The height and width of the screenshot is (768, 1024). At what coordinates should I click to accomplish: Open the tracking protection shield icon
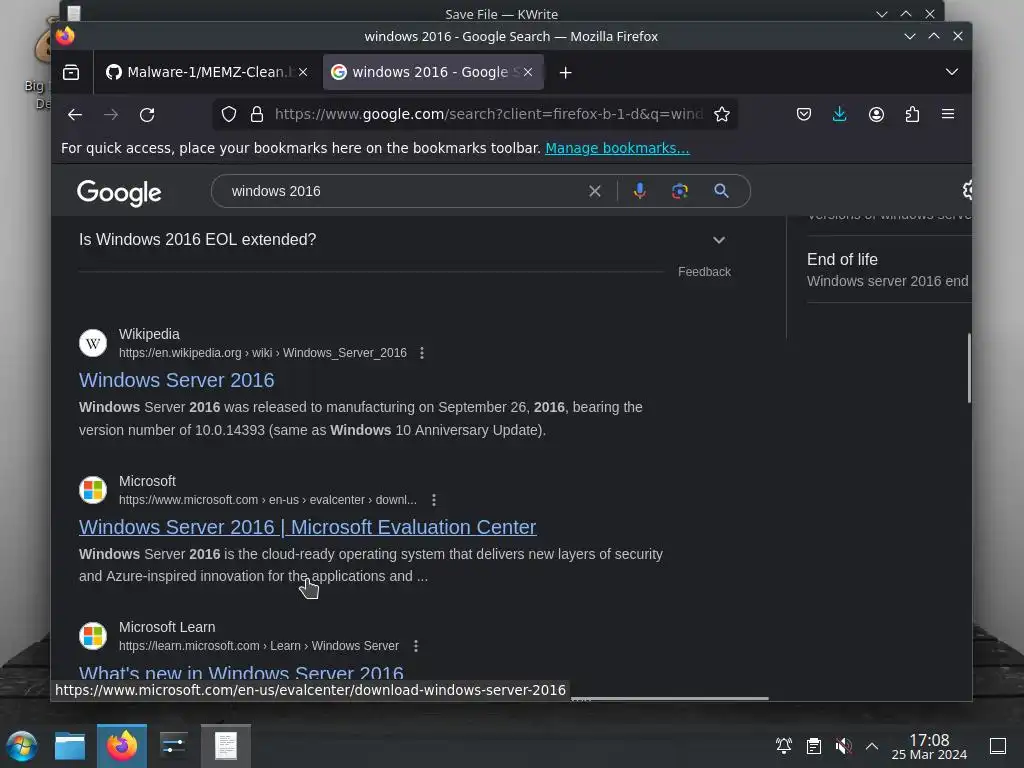(x=229, y=114)
